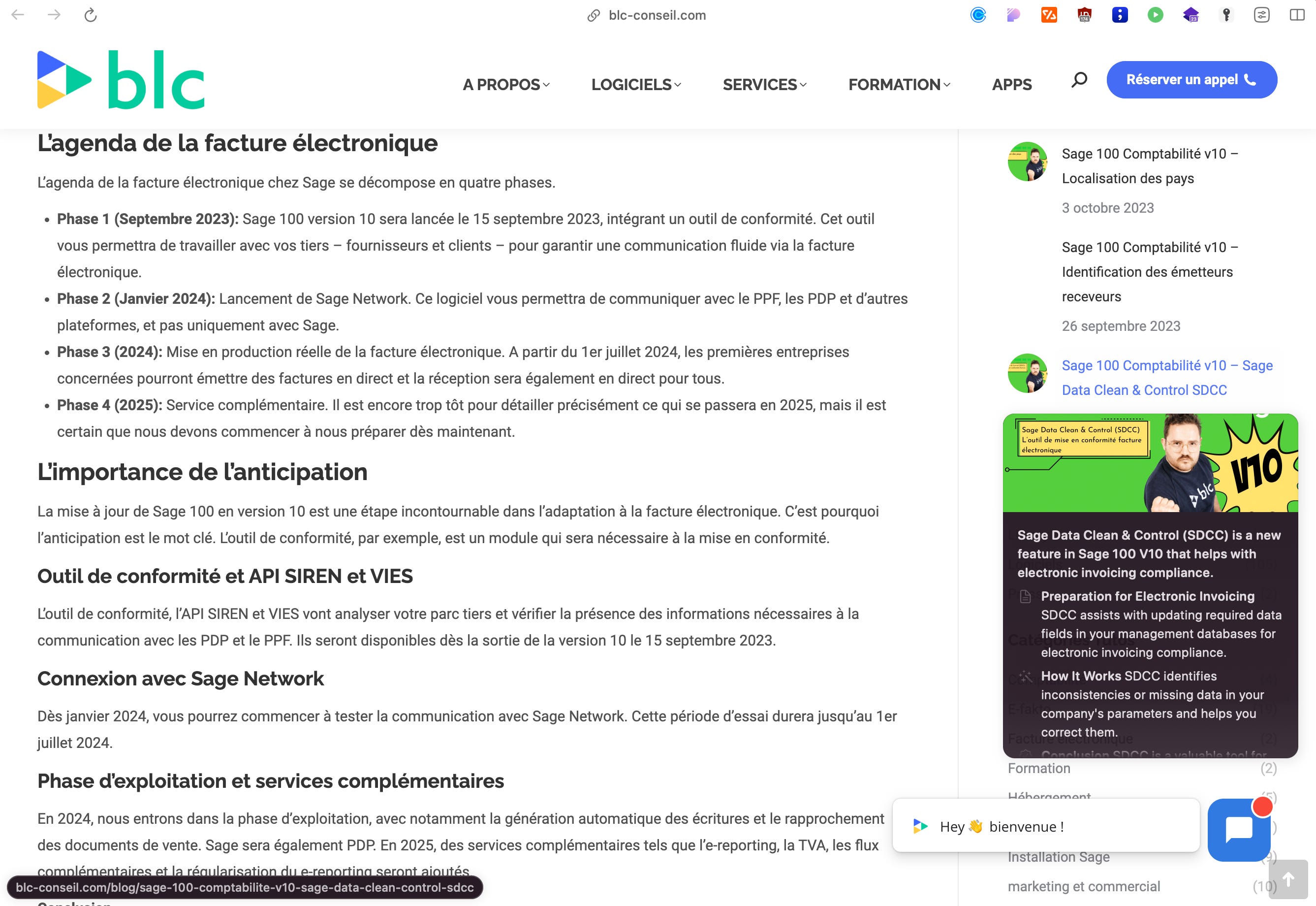This screenshot has height=906, width=1316.
Task: Click the 26 septembre 2023 date text
Action: pos(1121,326)
